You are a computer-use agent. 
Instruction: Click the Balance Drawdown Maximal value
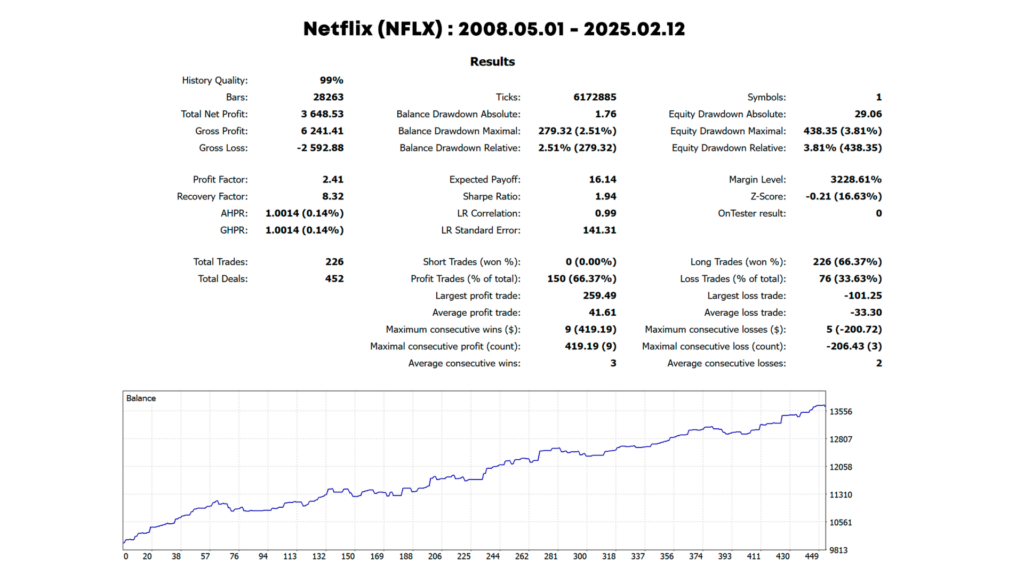(577, 131)
